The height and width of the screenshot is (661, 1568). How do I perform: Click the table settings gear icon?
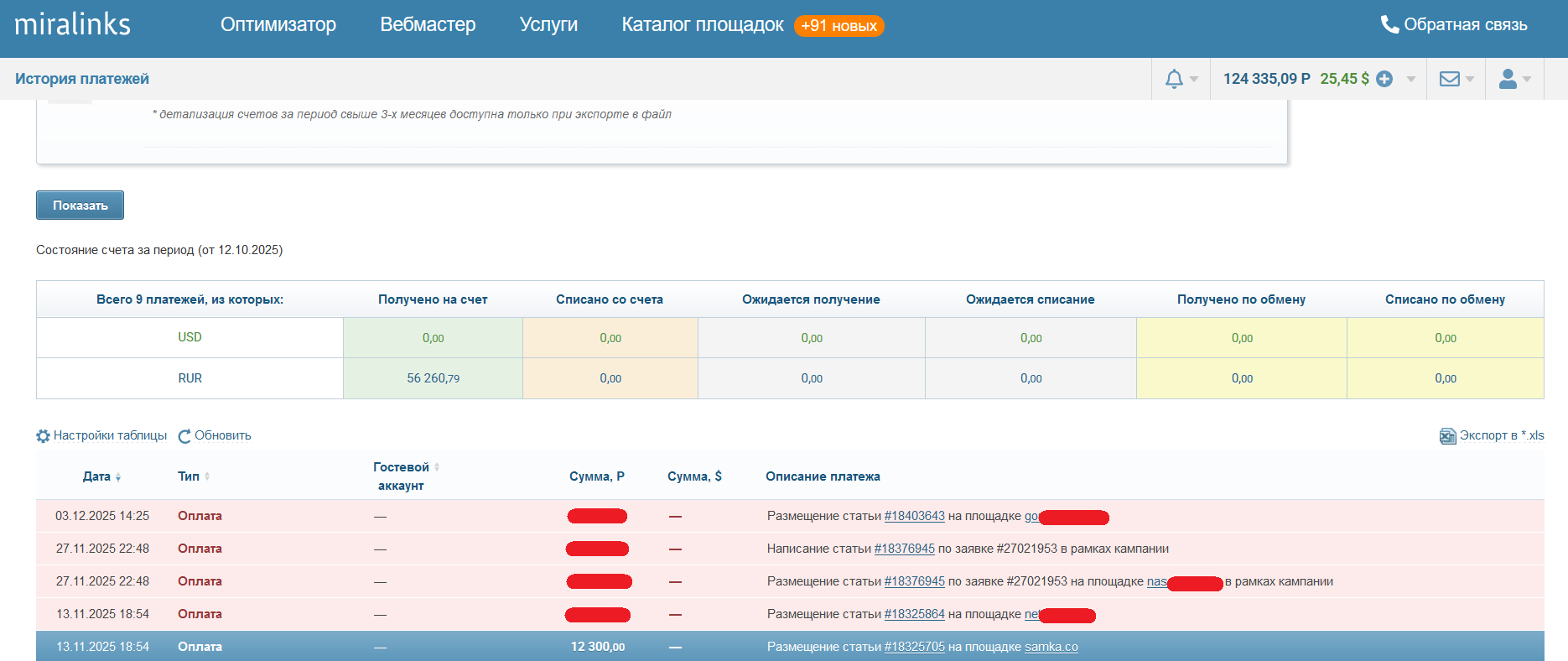tap(44, 436)
